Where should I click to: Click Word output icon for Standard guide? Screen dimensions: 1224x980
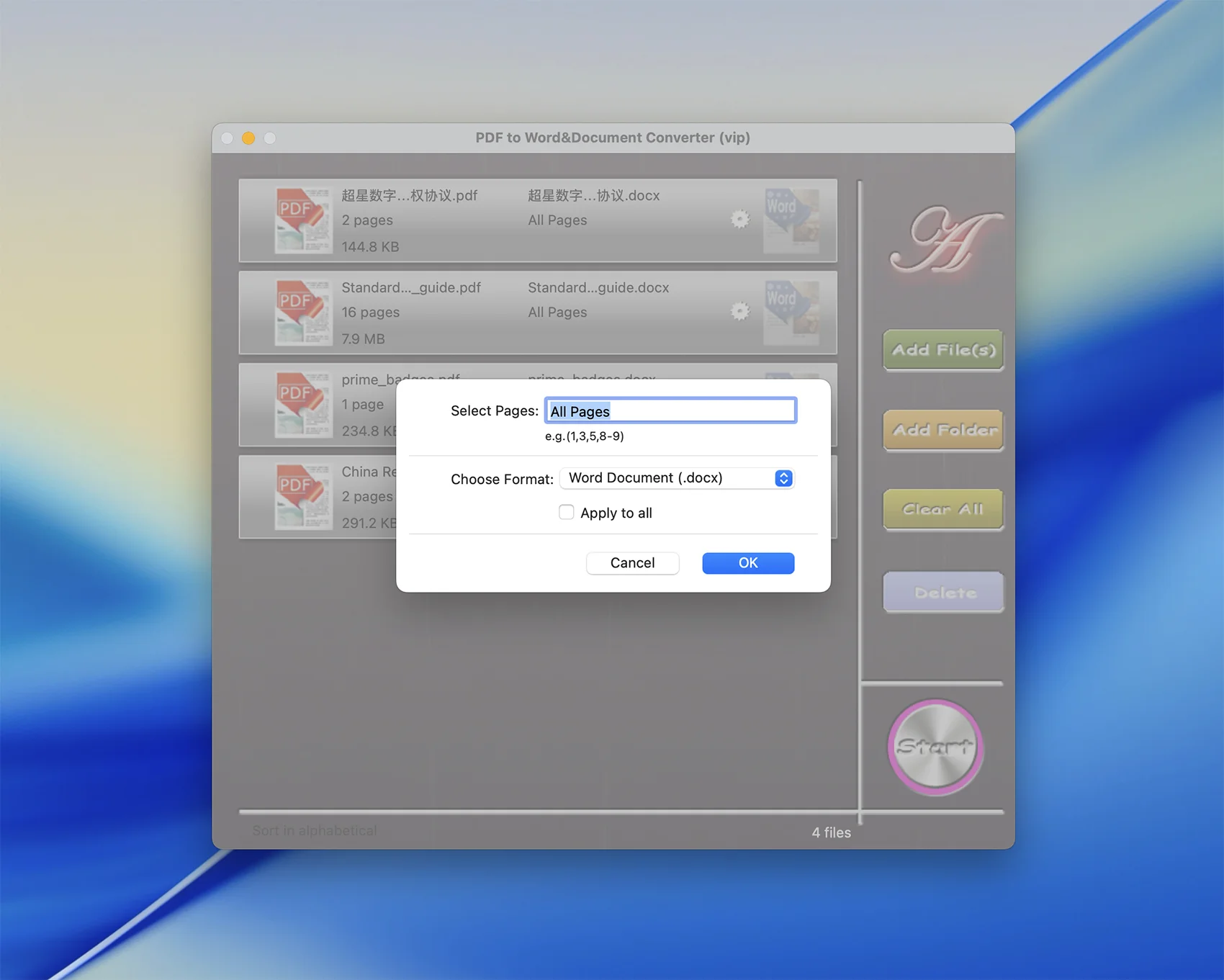coord(791,313)
